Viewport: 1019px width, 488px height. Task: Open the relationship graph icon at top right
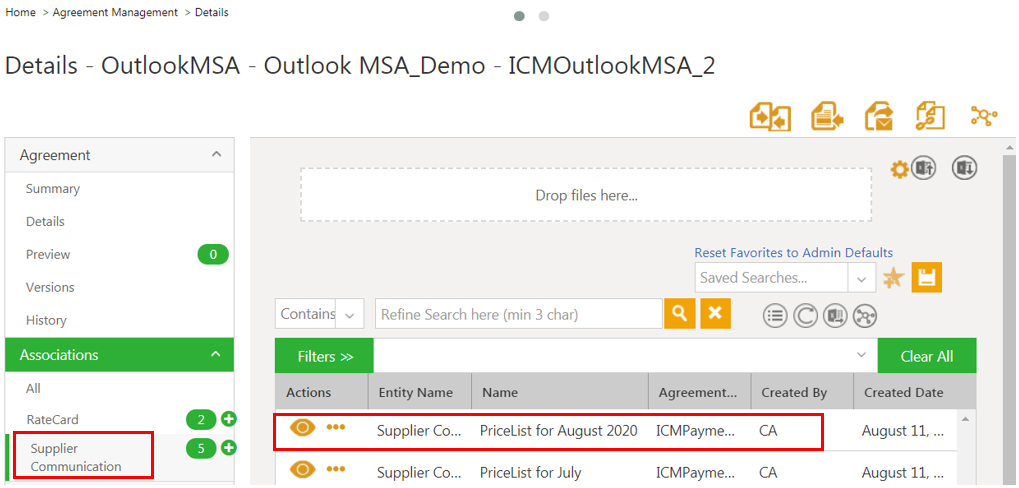pyautogui.click(x=984, y=116)
